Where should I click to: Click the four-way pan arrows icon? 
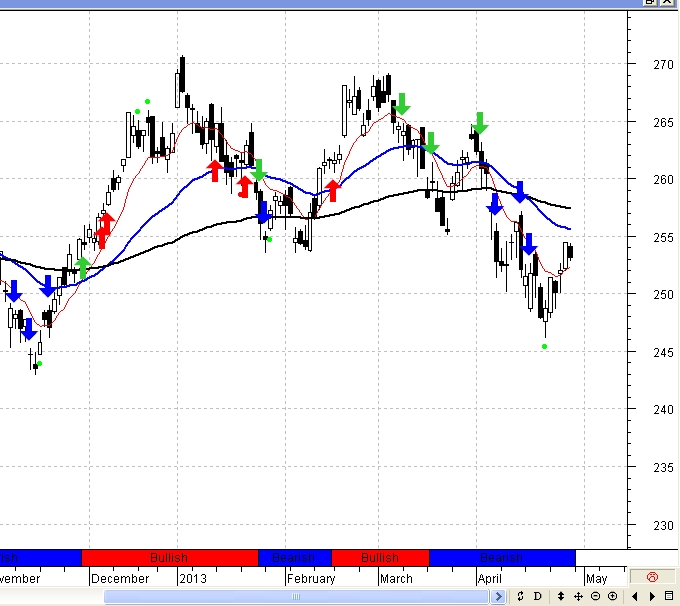(x=579, y=596)
